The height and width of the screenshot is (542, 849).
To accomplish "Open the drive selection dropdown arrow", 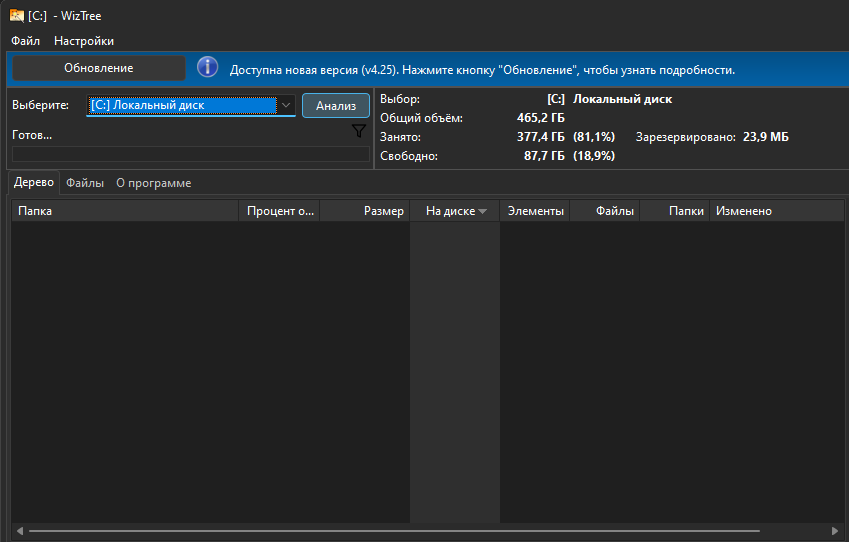I will tap(286, 105).
